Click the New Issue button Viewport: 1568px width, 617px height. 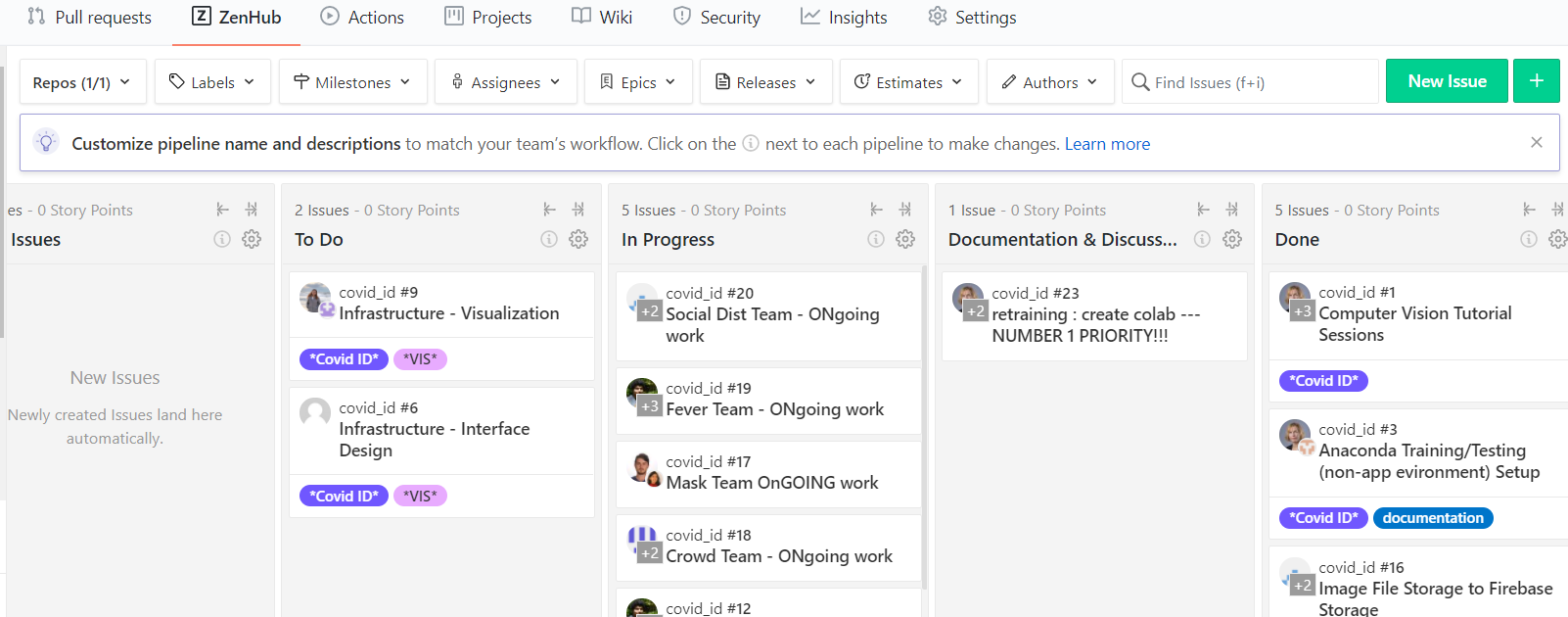click(x=1446, y=81)
